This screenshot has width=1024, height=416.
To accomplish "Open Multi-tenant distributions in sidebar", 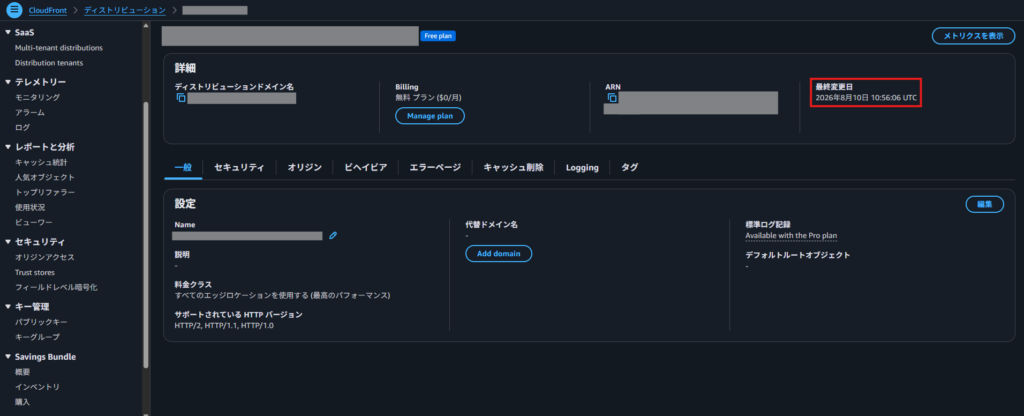I will pyautogui.click(x=59, y=48).
